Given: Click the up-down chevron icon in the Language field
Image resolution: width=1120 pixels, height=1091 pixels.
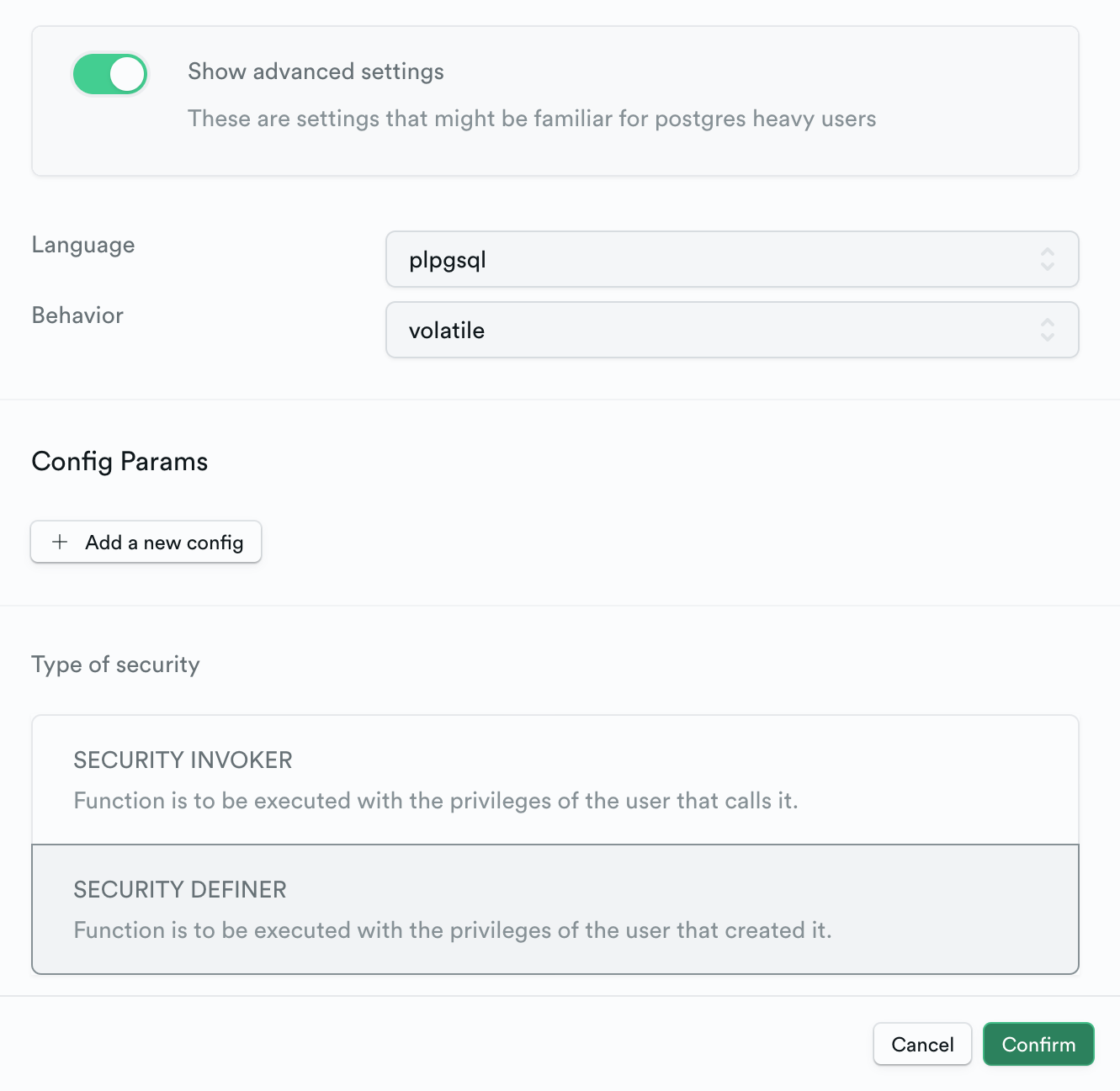Looking at the screenshot, I should 1047,259.
